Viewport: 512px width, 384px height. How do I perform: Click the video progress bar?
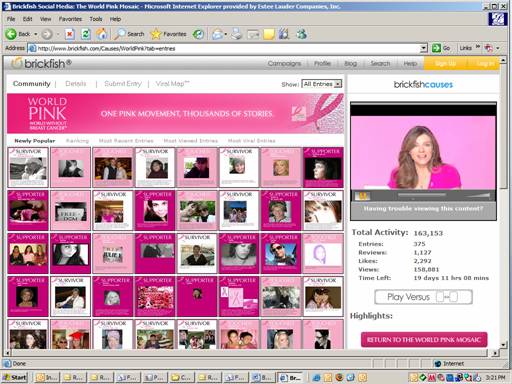point(422,194)
